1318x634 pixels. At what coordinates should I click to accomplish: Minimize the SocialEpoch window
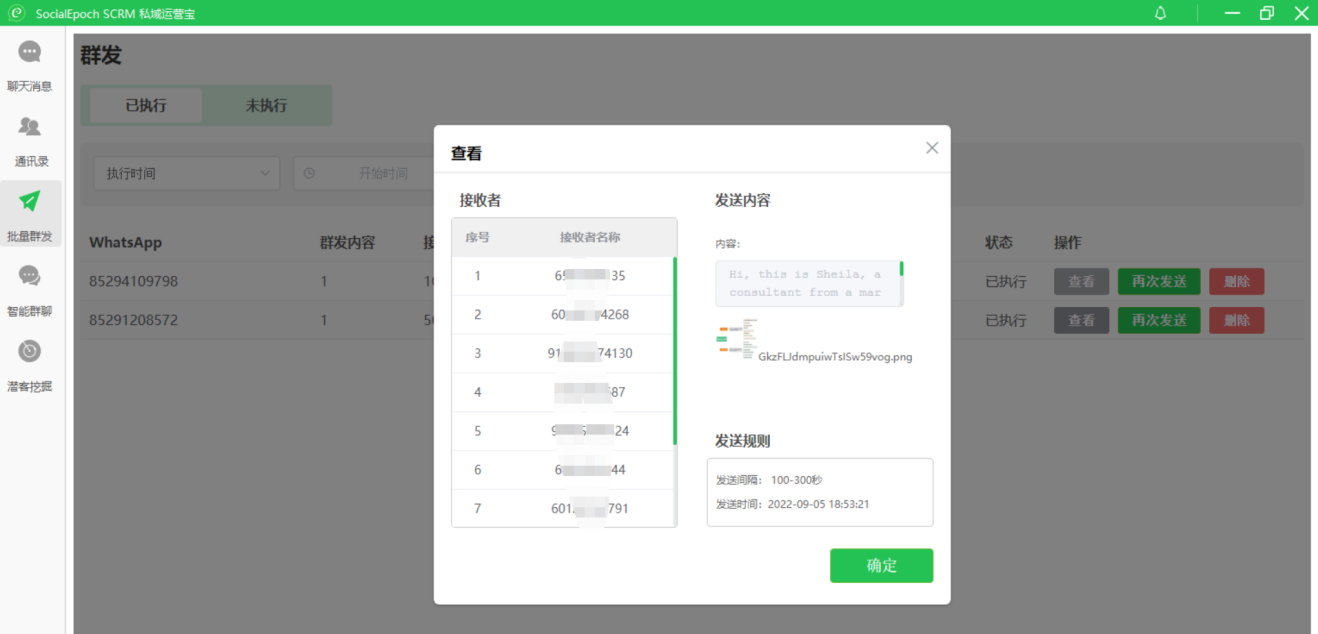[x=1232, y=13]
